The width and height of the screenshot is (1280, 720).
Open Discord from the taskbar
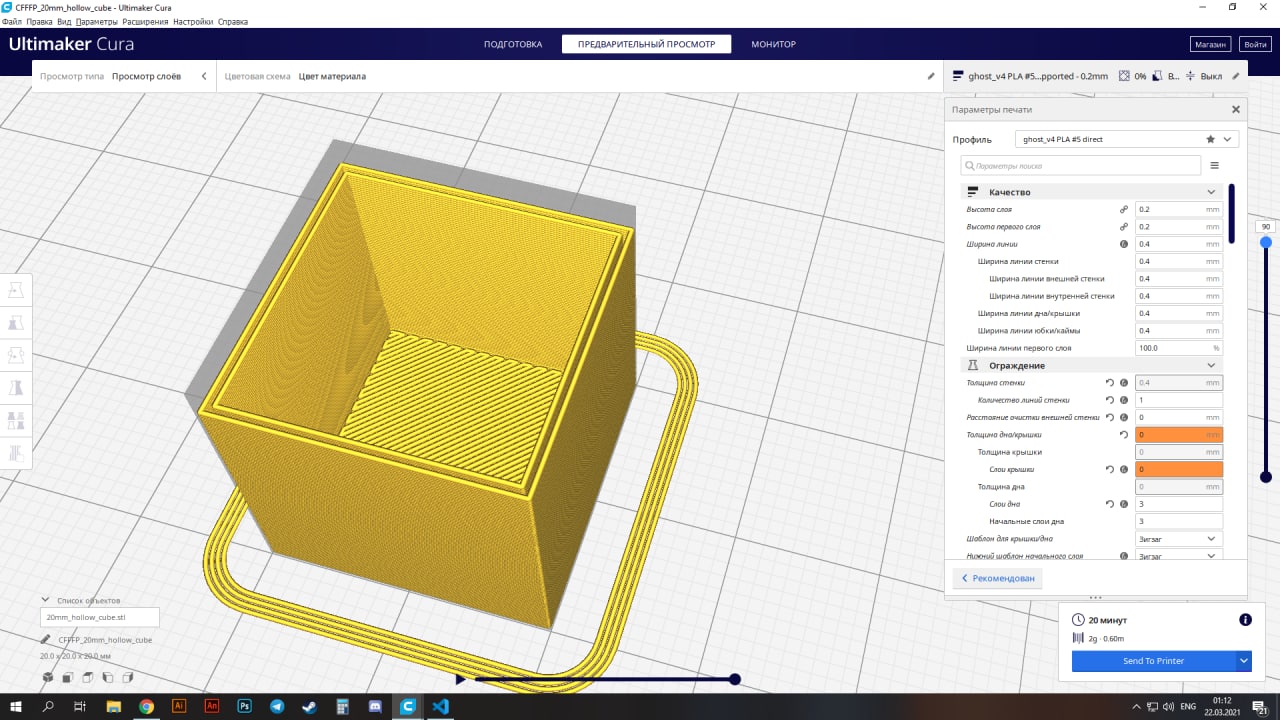tap(375, 706)
